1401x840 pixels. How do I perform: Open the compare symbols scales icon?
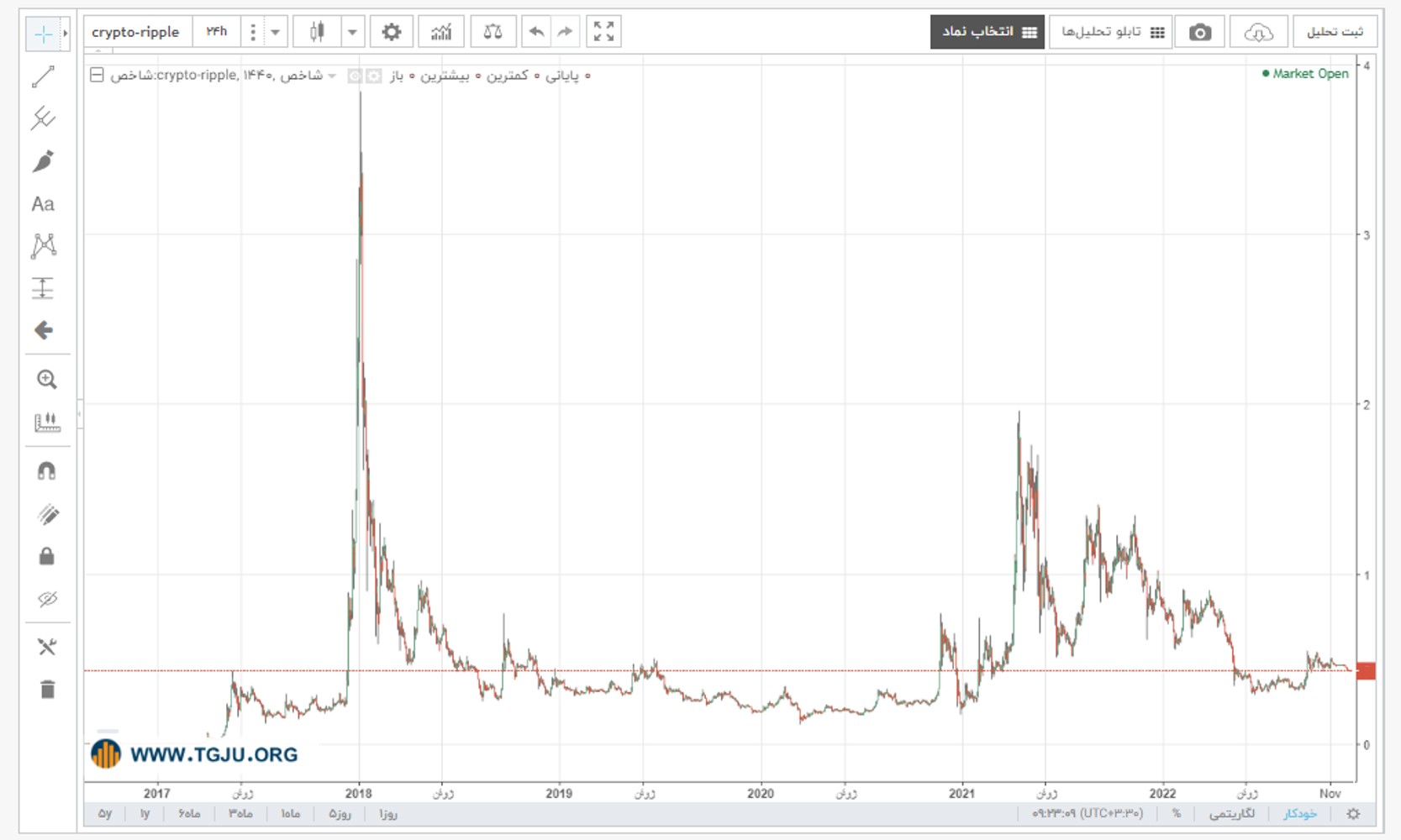(x=493, y=32)
